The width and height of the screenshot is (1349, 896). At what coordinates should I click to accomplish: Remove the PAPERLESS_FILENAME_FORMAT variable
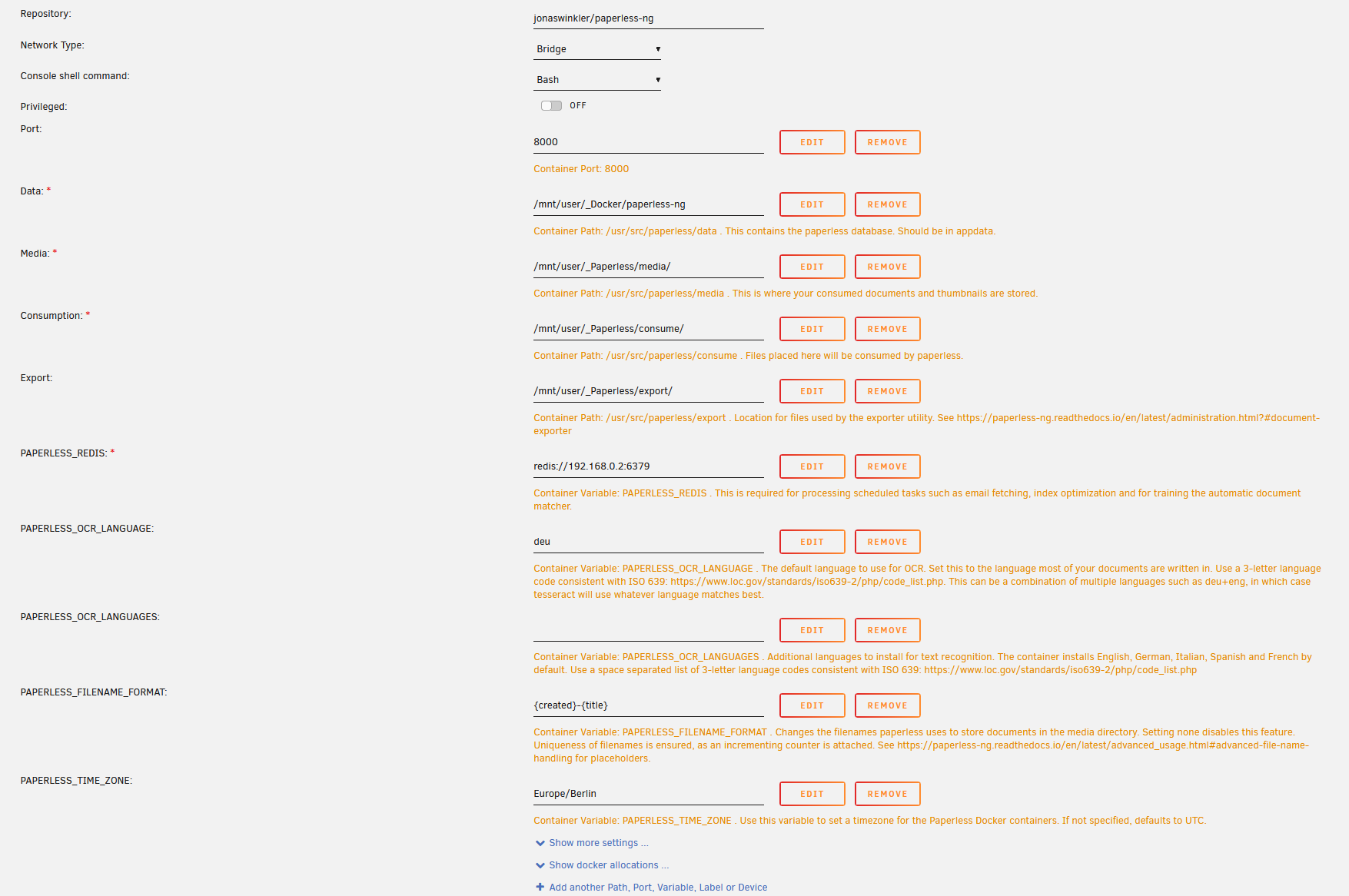(x=888, y=705)
